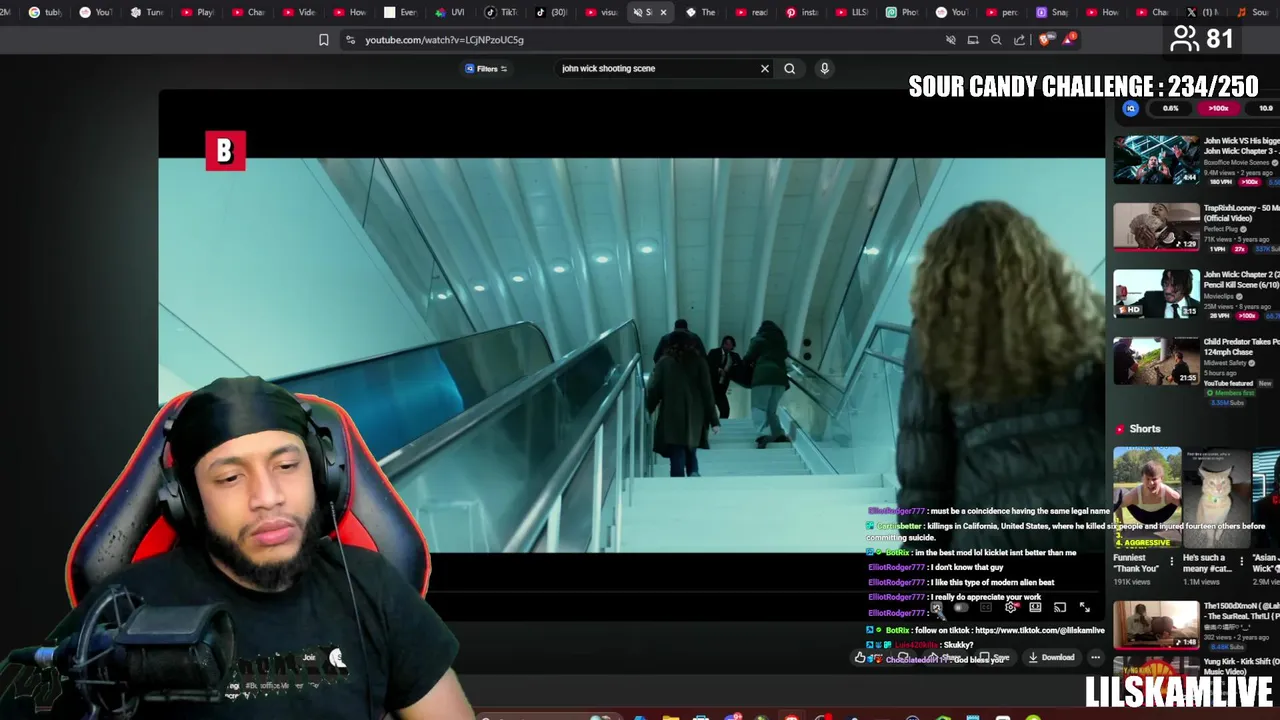Toggle closed captions CC in the player
1280x720 pixels.
tap(986, 607)
